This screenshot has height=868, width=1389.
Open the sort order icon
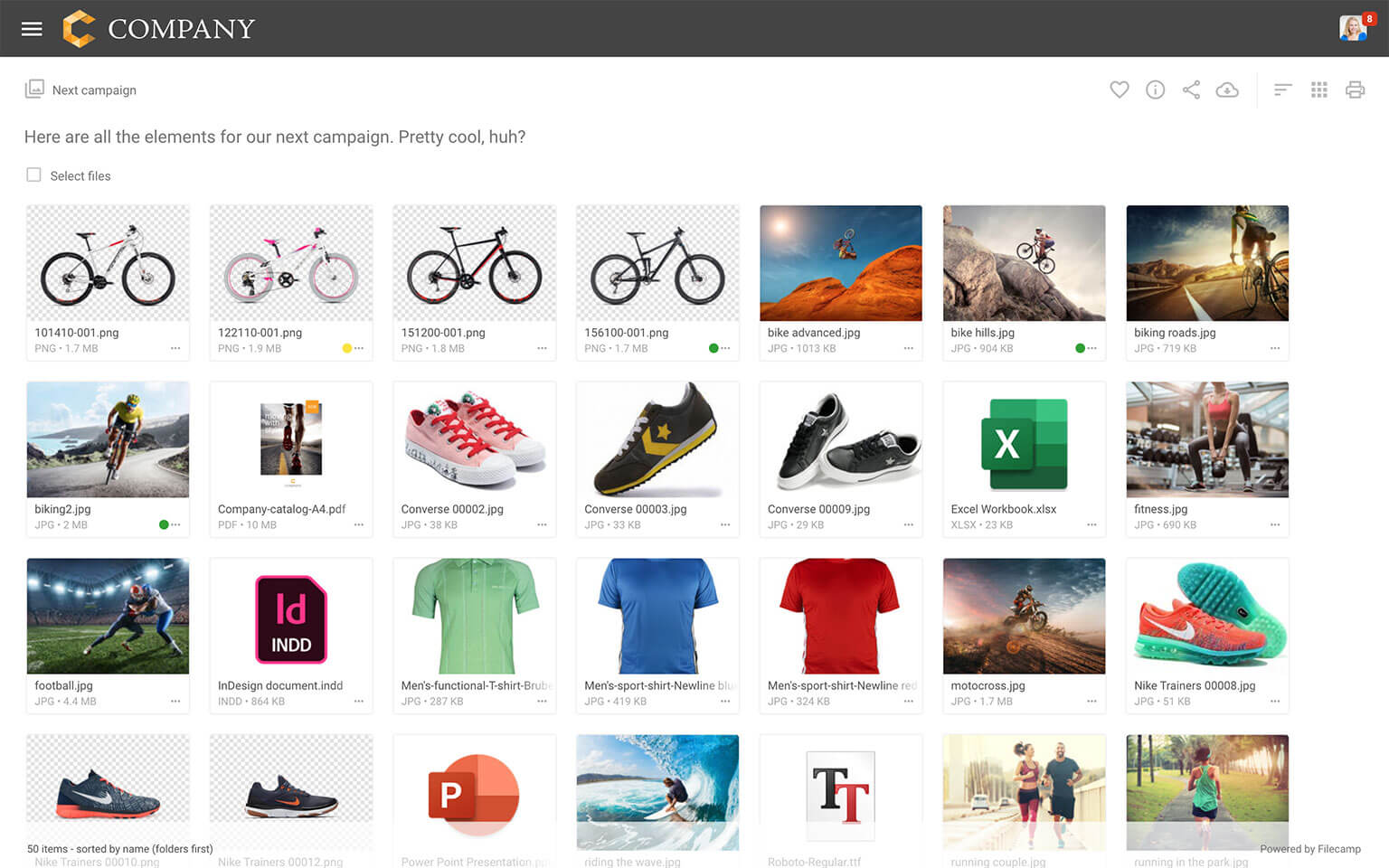coord(1282,90)
